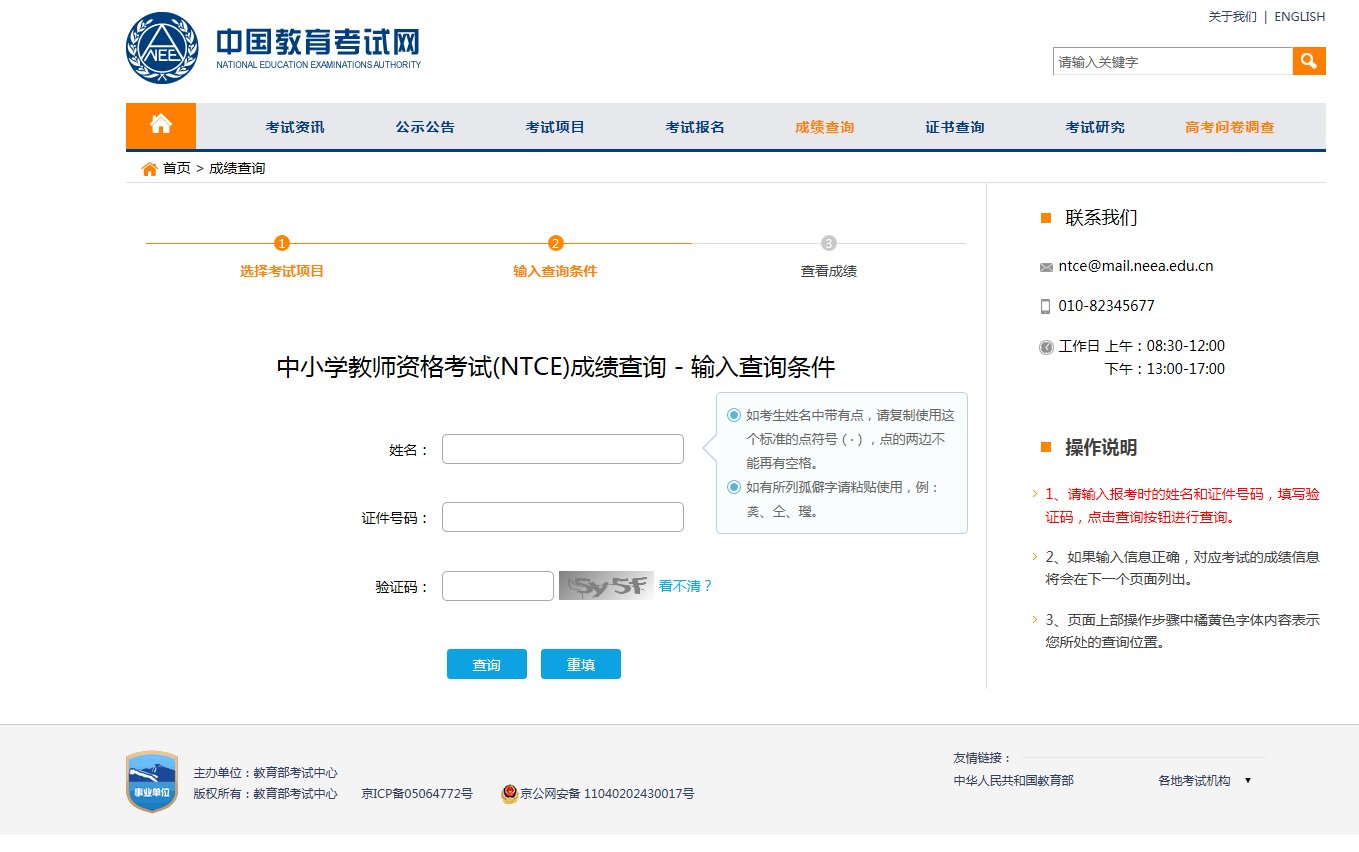Click the captcha verification image
The width and height of the screenshot is (1359, 852).
pyautogui.click(x=606, y=586)
